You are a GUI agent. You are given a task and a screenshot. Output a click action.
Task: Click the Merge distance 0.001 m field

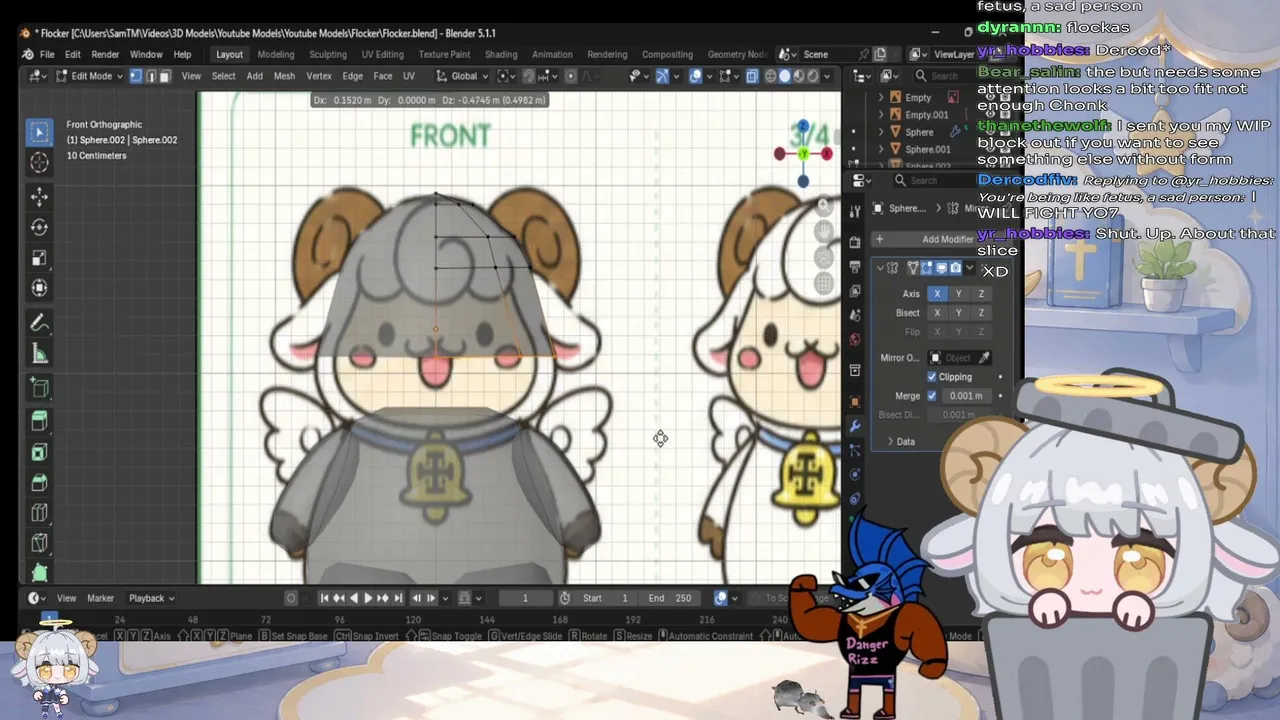(x=965, y=396)
